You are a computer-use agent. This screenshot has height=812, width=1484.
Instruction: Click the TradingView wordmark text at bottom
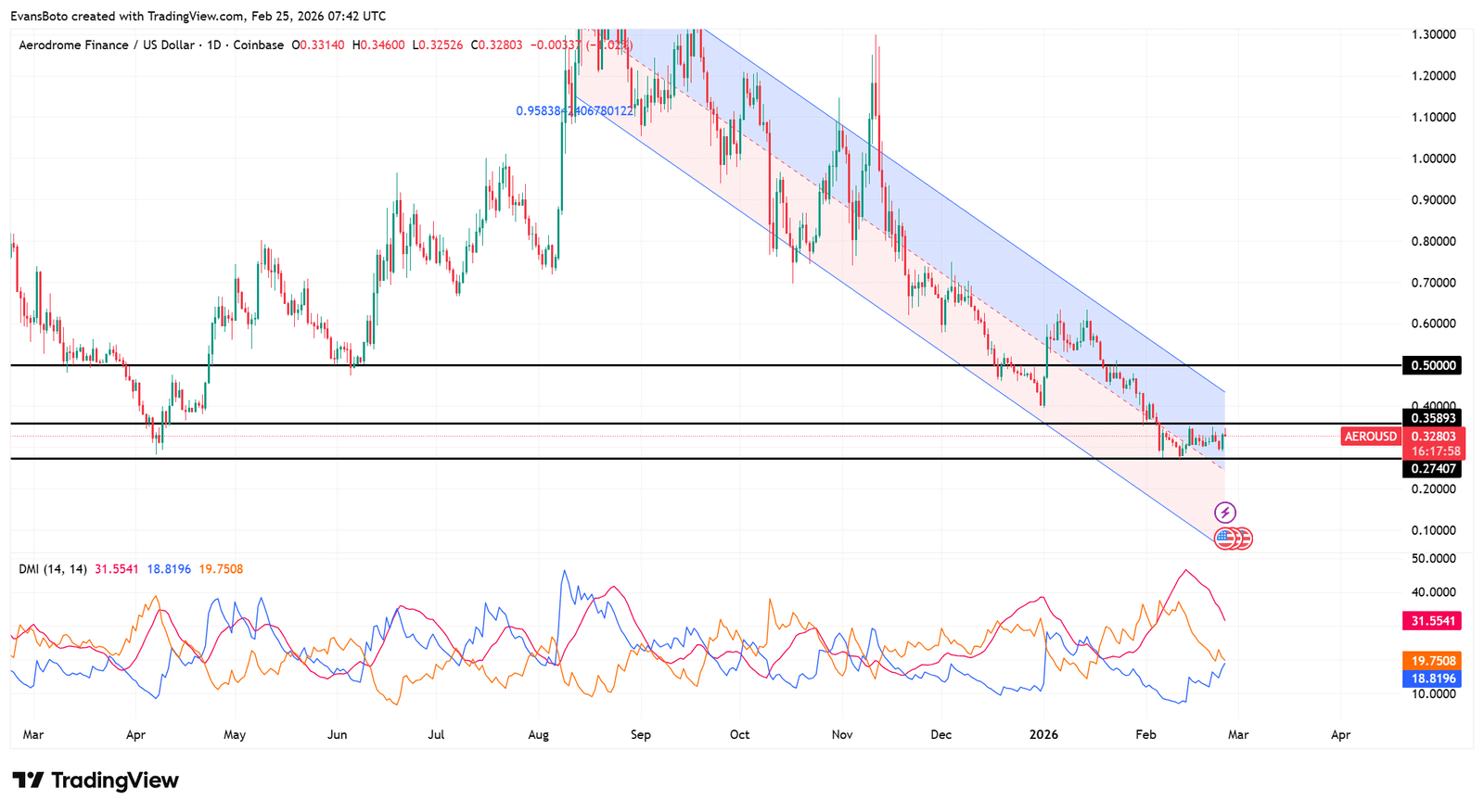point(115,780)
